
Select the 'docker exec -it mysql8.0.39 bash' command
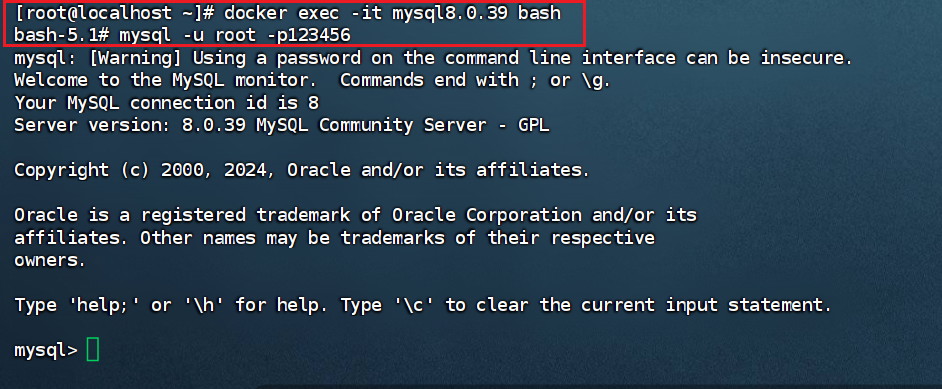click(x=392, y=13)
